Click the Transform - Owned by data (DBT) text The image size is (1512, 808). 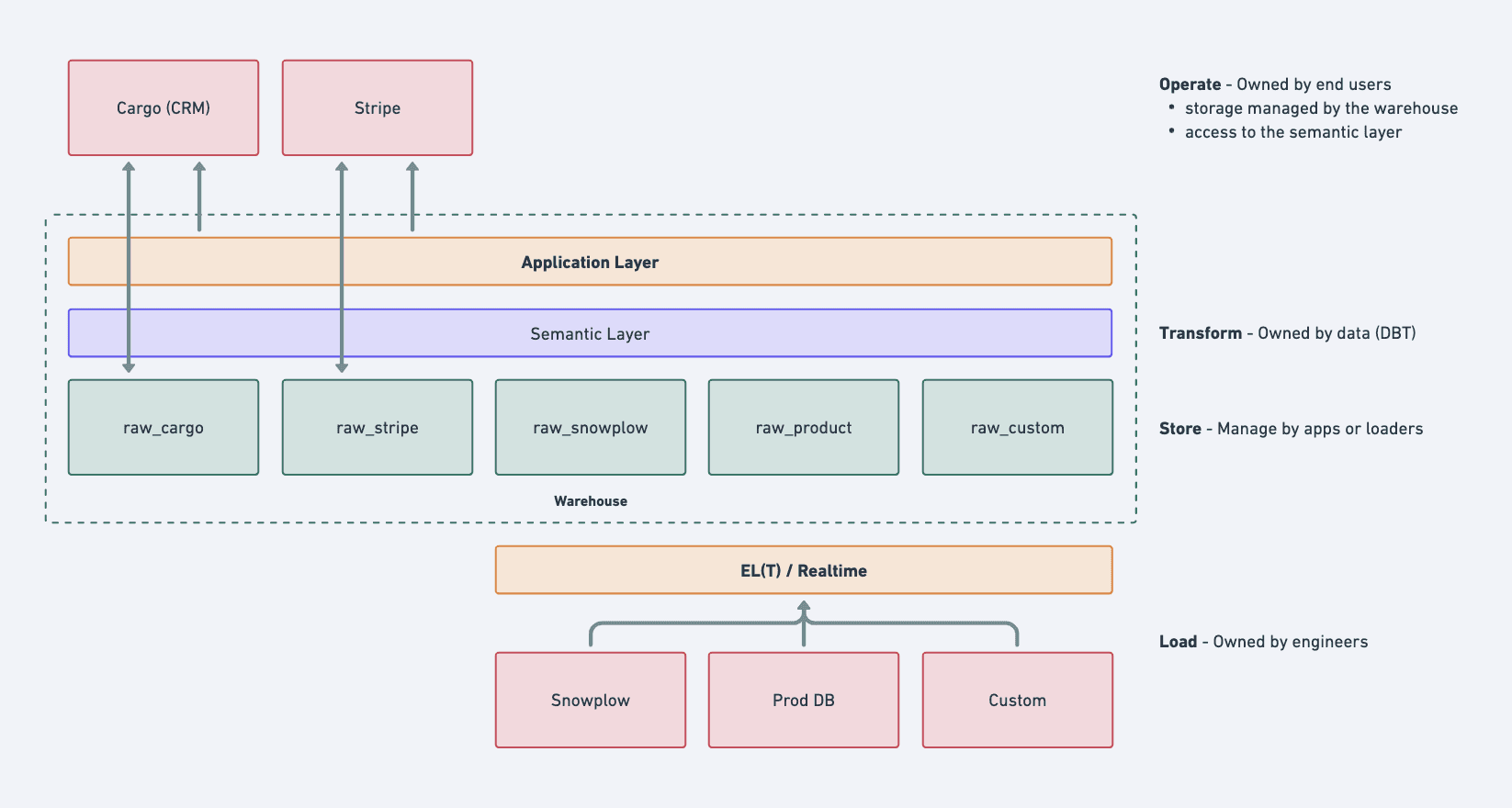point(1287,333)
